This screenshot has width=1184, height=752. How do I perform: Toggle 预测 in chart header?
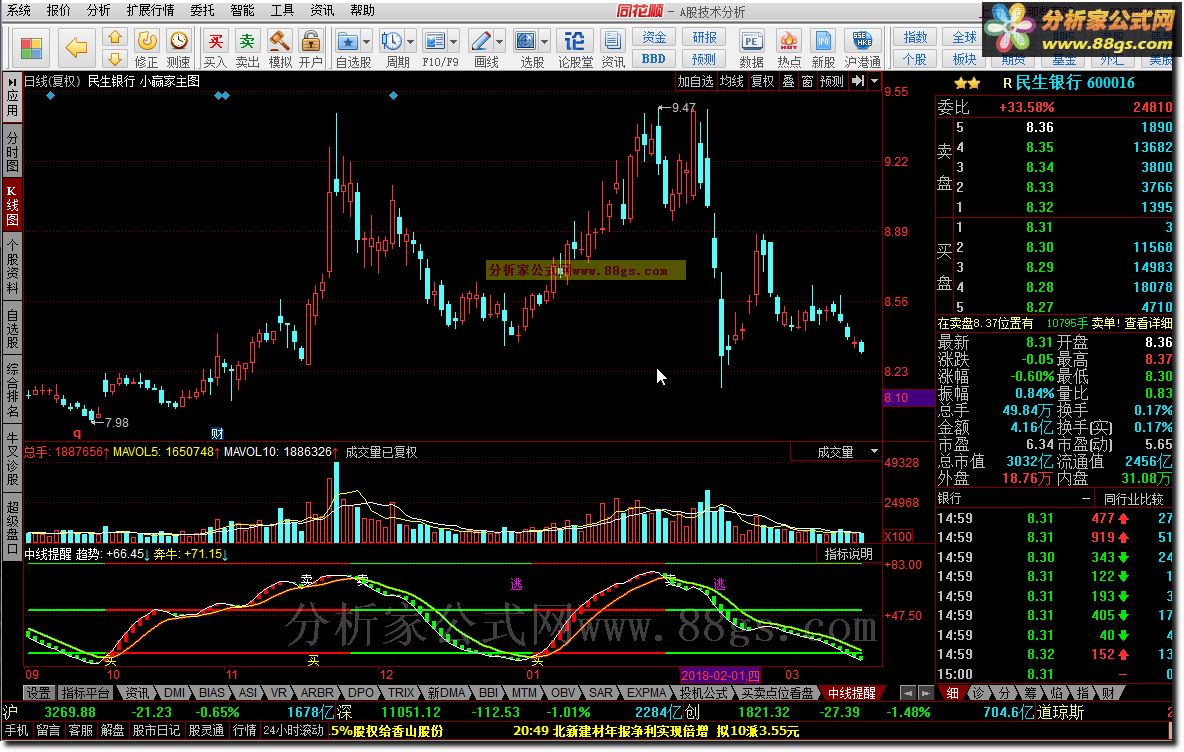point(831,81)
